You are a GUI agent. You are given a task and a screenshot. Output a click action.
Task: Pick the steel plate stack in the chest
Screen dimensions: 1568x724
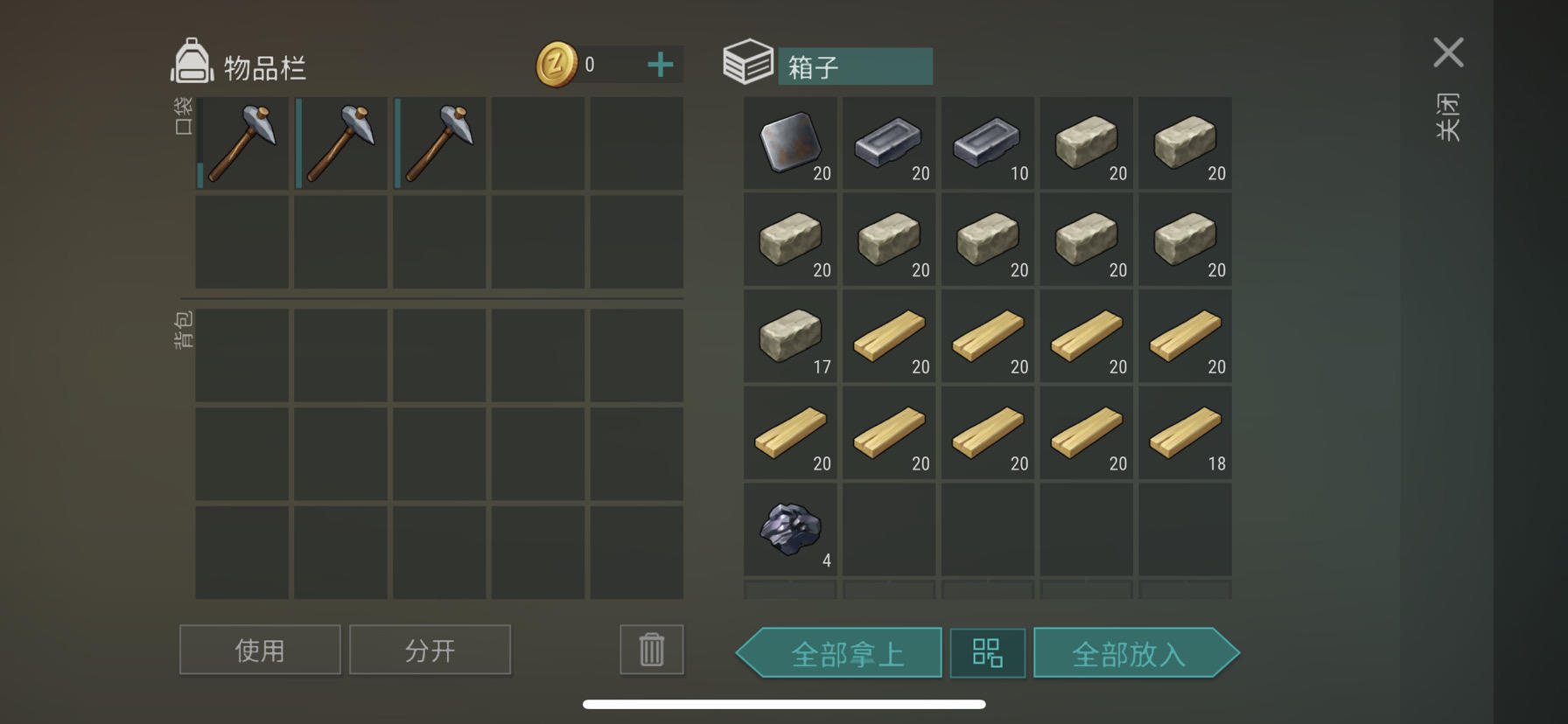pos(790,143)
